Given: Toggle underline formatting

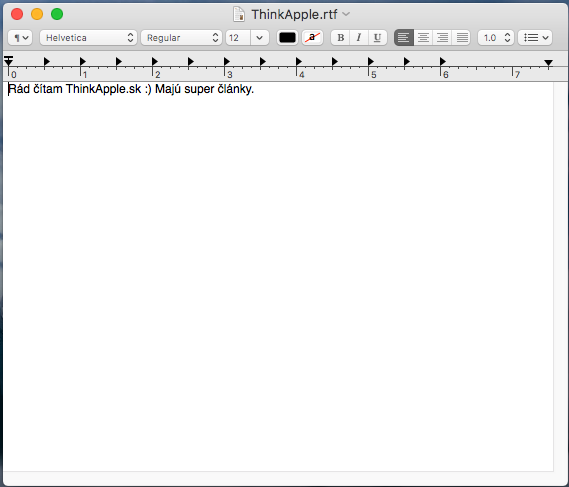Looking at the screenshot, I should [x=377, y=38].
